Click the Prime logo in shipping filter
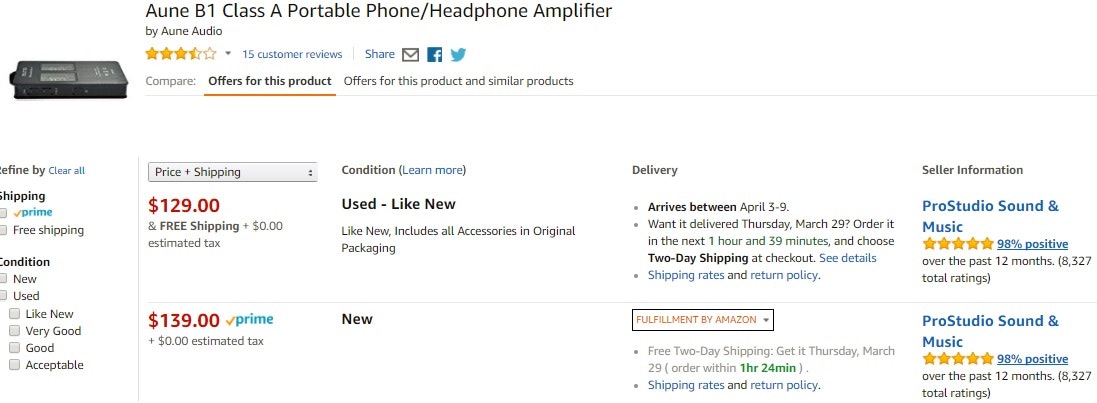The width and height of the screenshot is (1097, 403). 33,213
